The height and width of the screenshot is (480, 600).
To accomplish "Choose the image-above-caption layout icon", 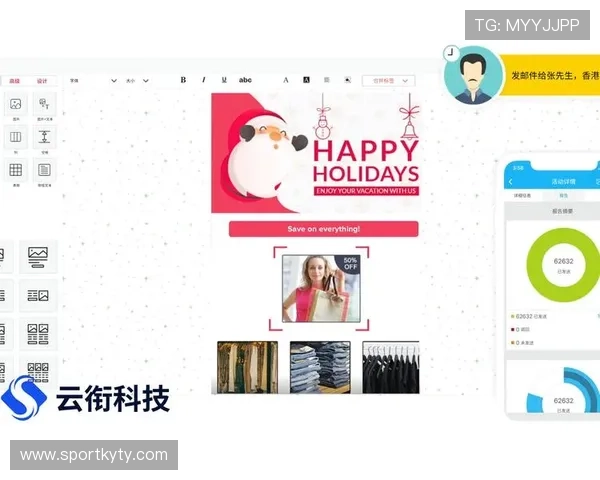I will pos(38,257).
